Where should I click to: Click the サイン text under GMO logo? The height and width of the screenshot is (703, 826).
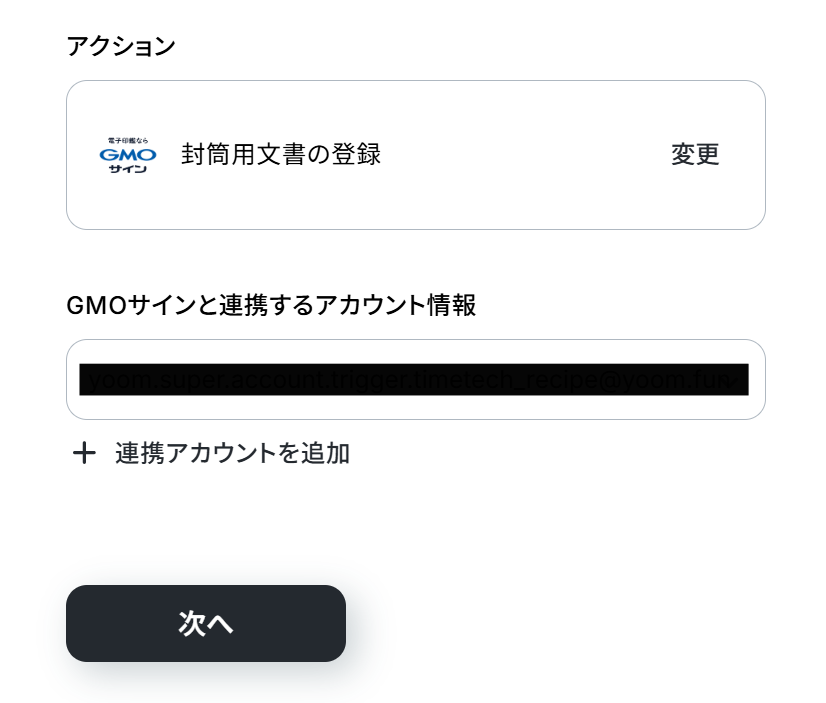pyautogui.click(x=128, y=169)
